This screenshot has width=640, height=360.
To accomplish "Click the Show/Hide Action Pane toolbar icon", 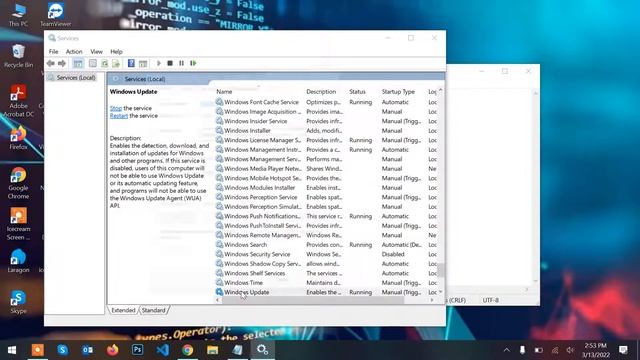I will (143, 63).
